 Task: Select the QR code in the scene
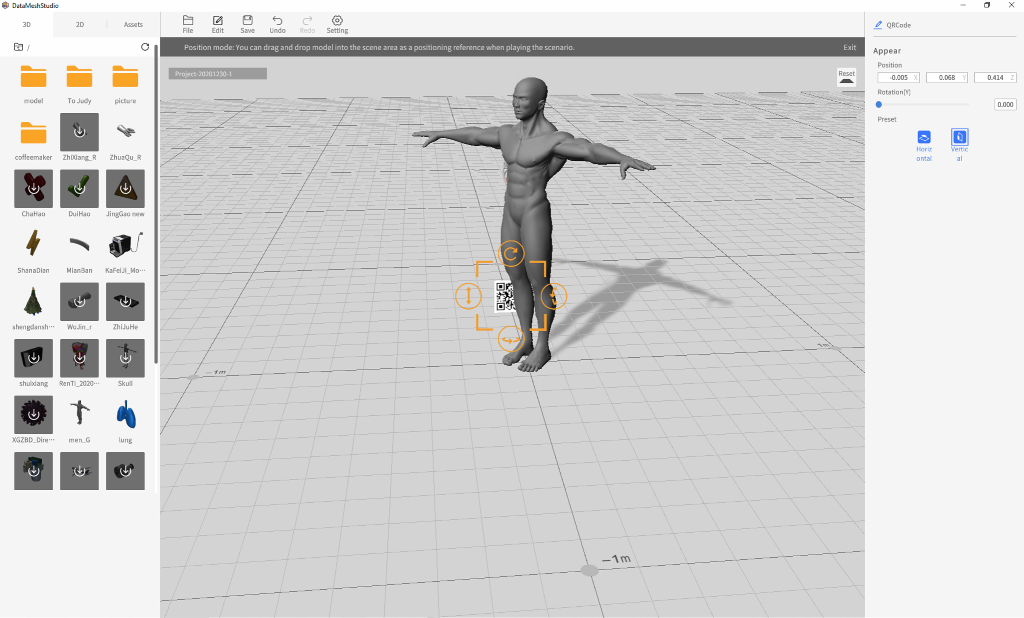pos(505,297)
